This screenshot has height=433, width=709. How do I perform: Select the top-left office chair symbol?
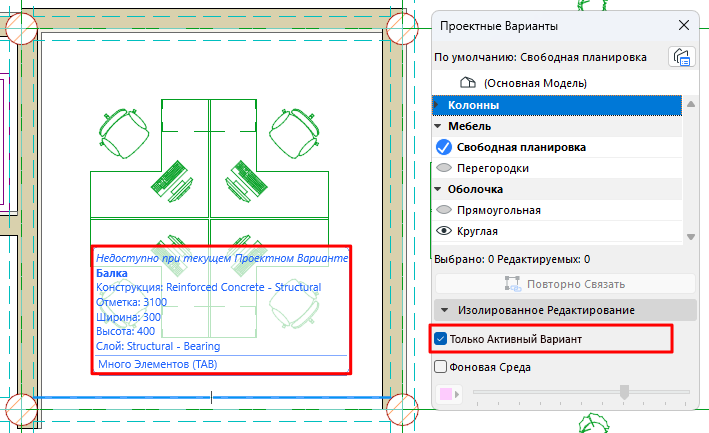[x=124, y=133]
